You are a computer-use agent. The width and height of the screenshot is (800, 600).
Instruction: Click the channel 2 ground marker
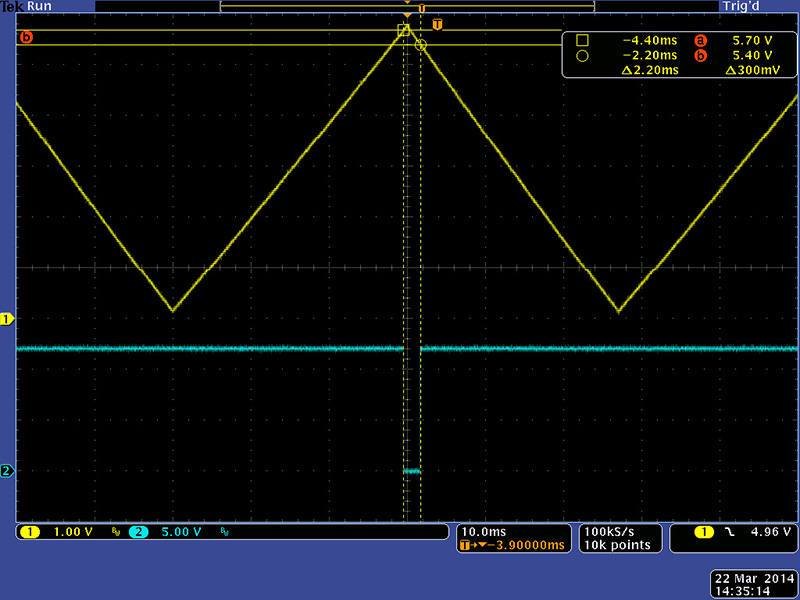point(8,471)
